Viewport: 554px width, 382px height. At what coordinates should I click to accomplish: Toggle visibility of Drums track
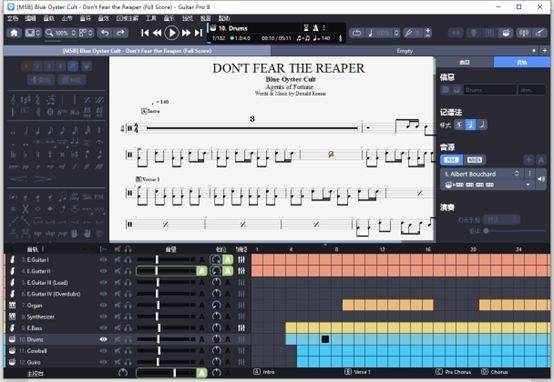[103, 339]
